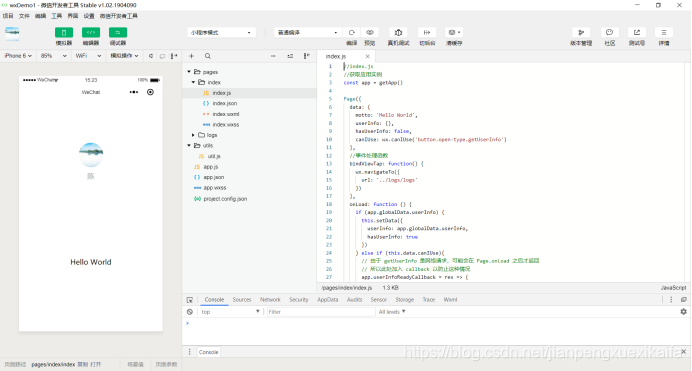This screenshot has width=692, height=371.
Task: Click the debugger three-dot customize icon
Action: (671, 300)
